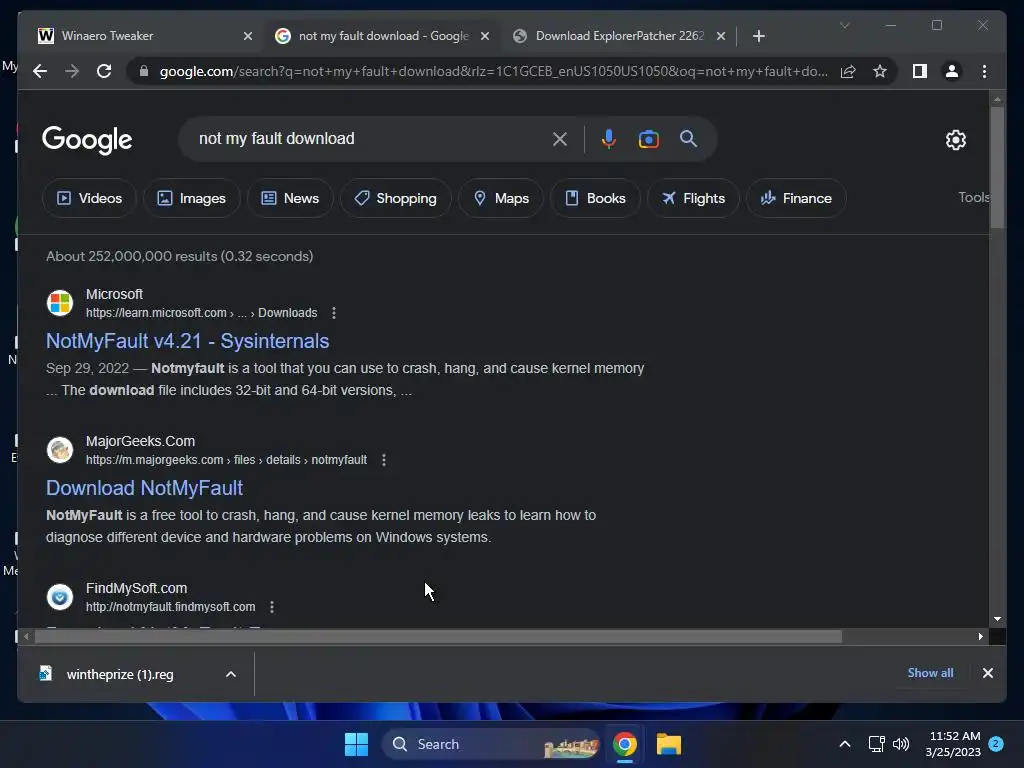Click the MajorGeeks result favicon

tap(59, 450)
